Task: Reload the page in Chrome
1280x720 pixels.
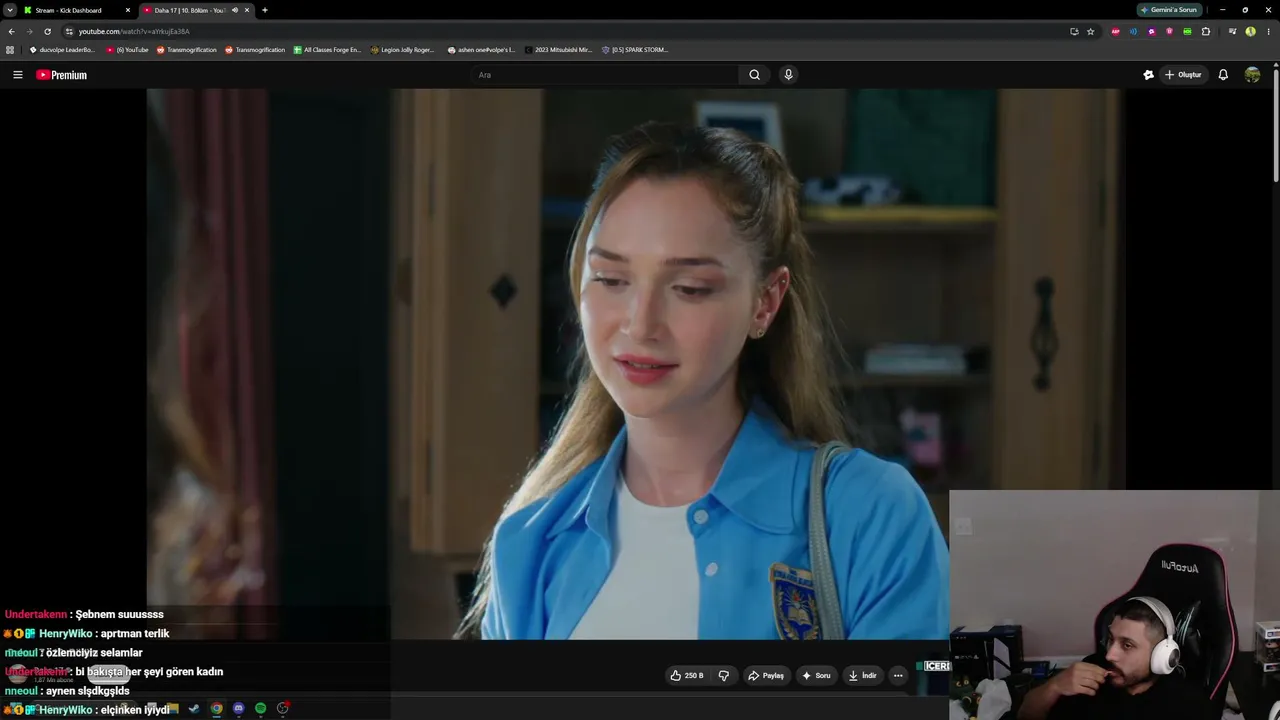Action: (47, 31)
